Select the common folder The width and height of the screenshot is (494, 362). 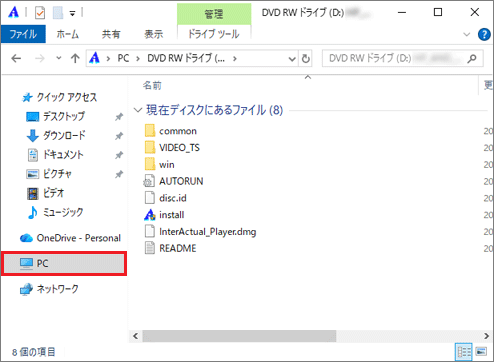point(171,131)
